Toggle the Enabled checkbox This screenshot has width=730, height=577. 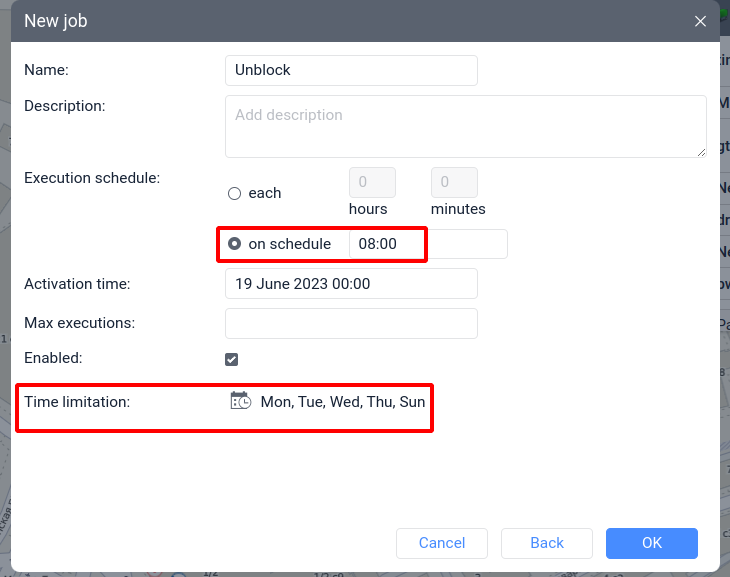(232, 359)
